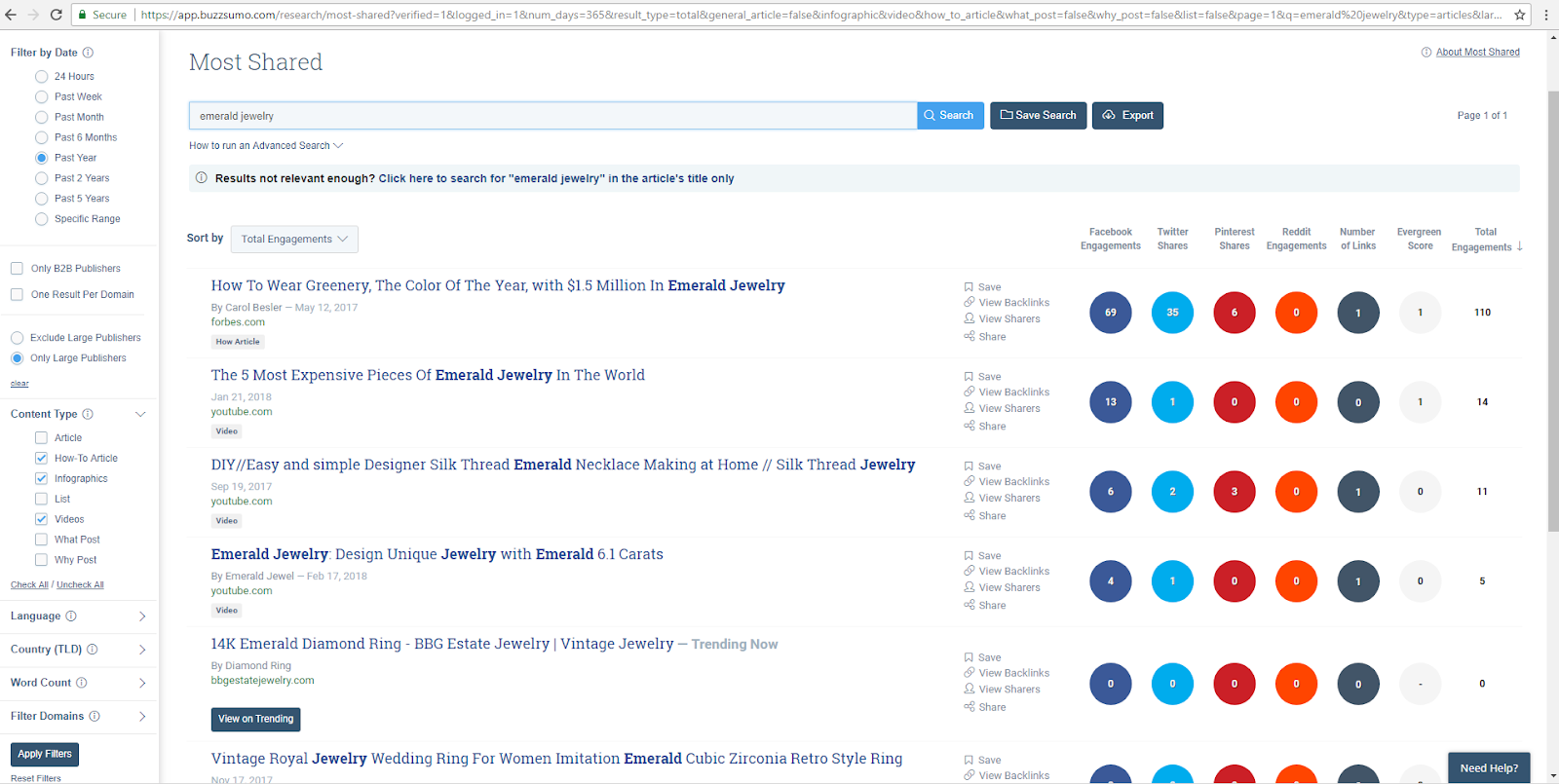This screenshot has width=1559, height=784.
Task: Reload the page with the refresh icon
Action: point(56,15)
